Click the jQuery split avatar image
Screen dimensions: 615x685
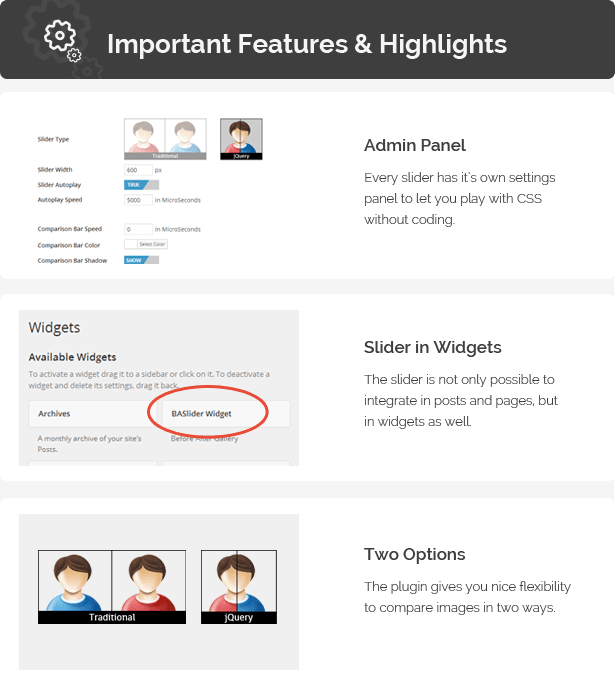pyautogui.click(x=239, y=587)
